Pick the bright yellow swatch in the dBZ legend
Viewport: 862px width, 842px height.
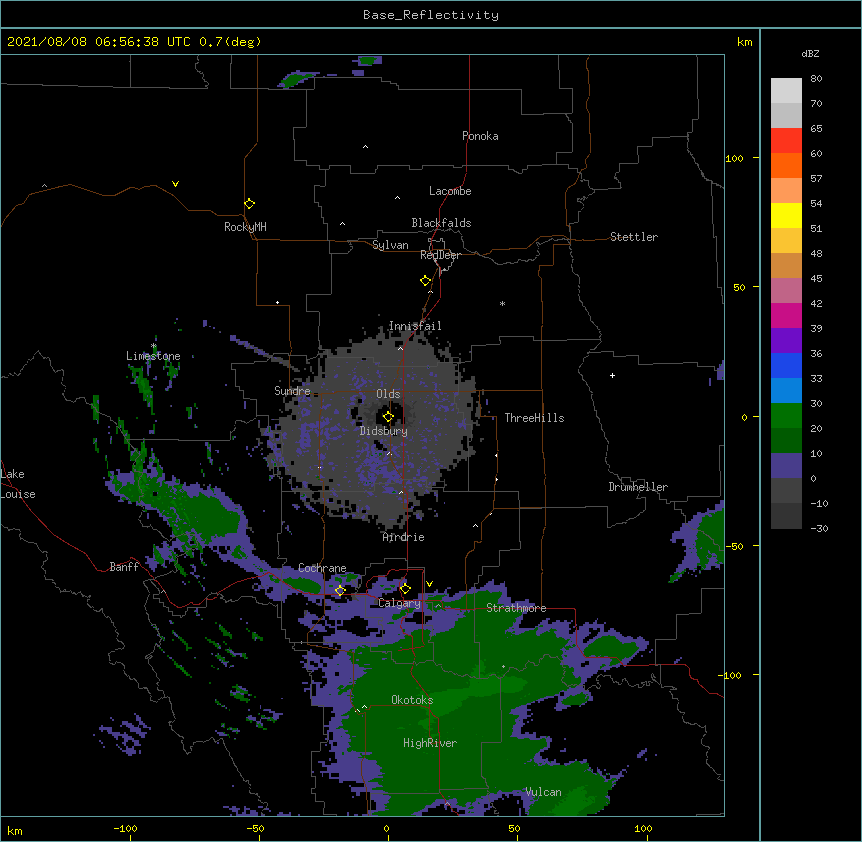point(786,215)
